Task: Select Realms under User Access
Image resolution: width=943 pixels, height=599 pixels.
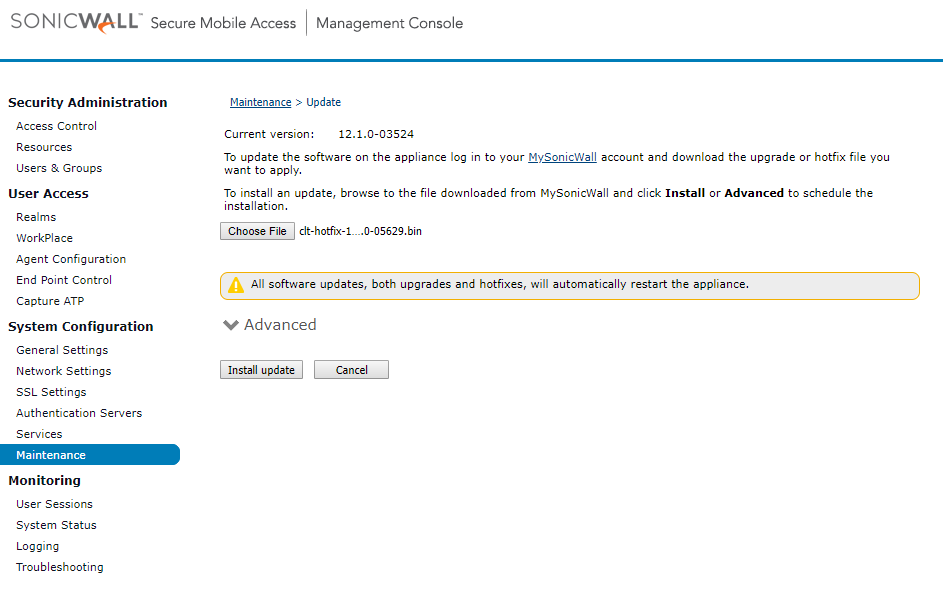Action: [36, 217]
